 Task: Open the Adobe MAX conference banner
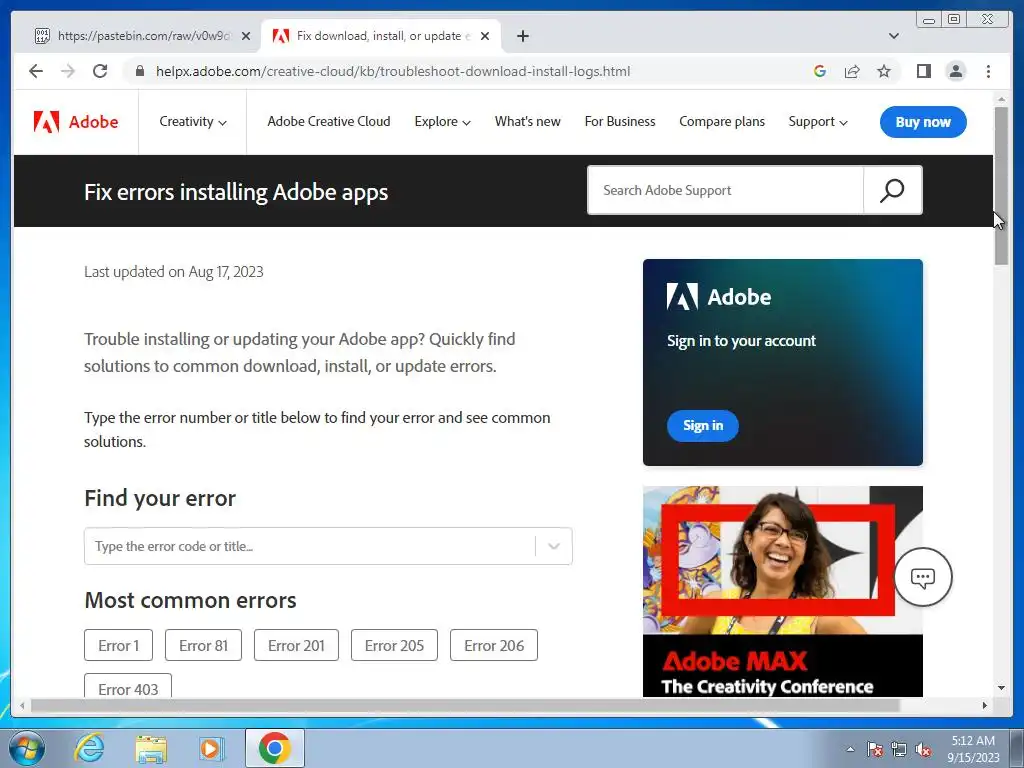tap(782, 592)
